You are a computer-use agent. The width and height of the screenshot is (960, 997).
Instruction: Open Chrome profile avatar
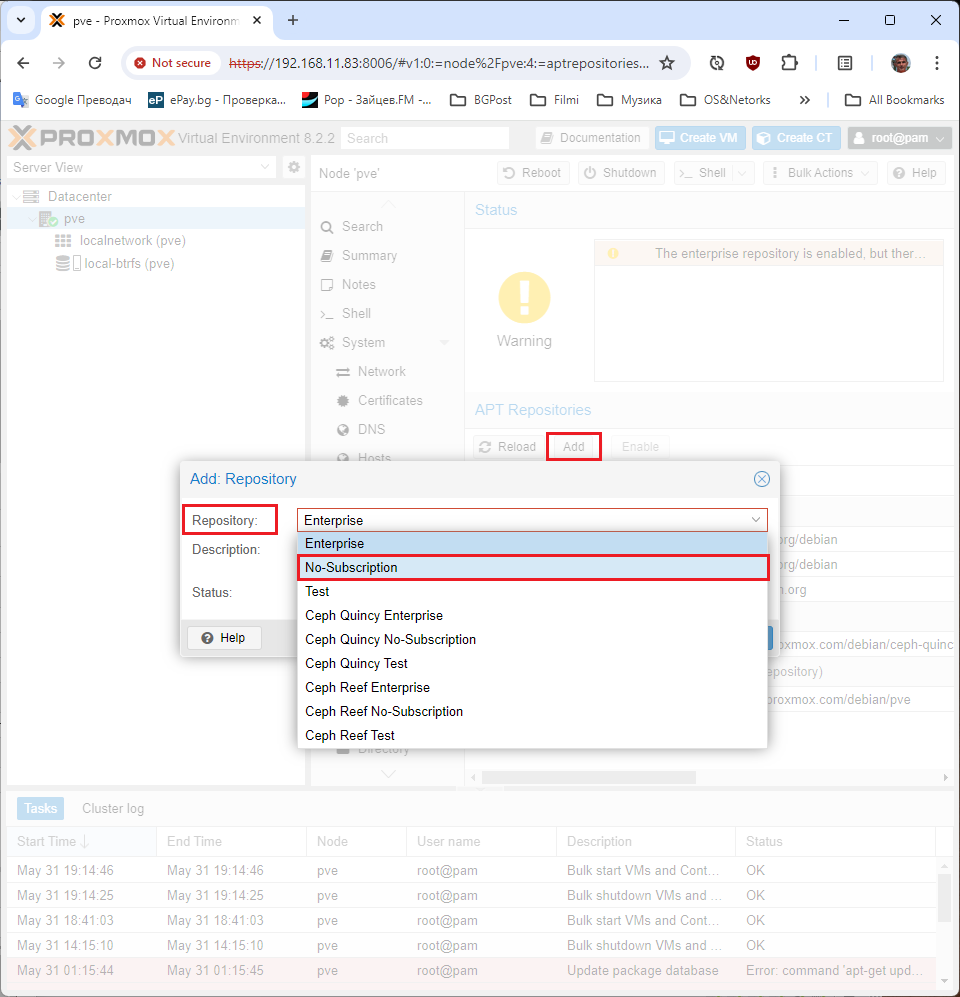pos(900,63)
